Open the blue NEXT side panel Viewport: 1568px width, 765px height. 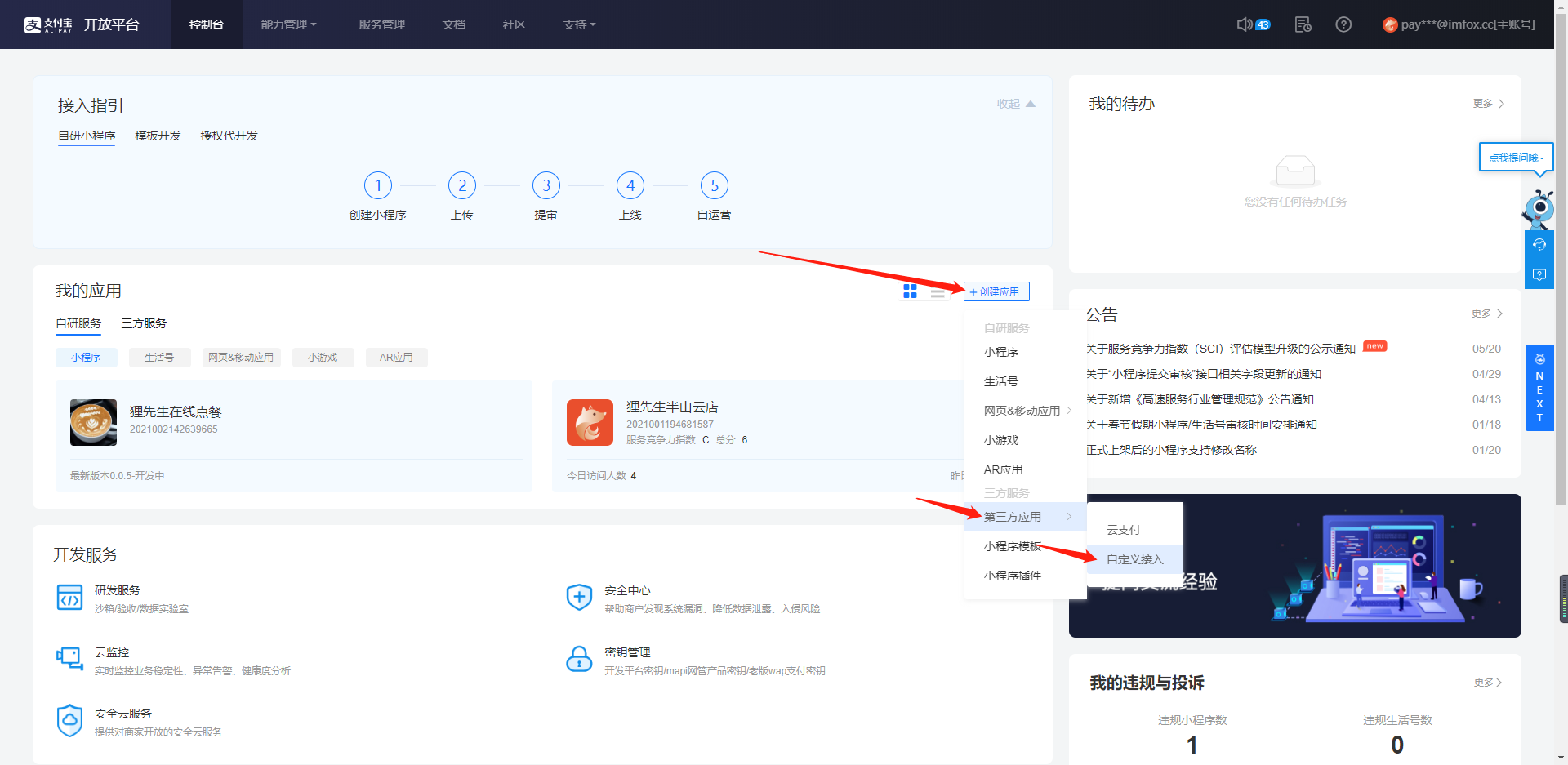[x=1539, y=388]
